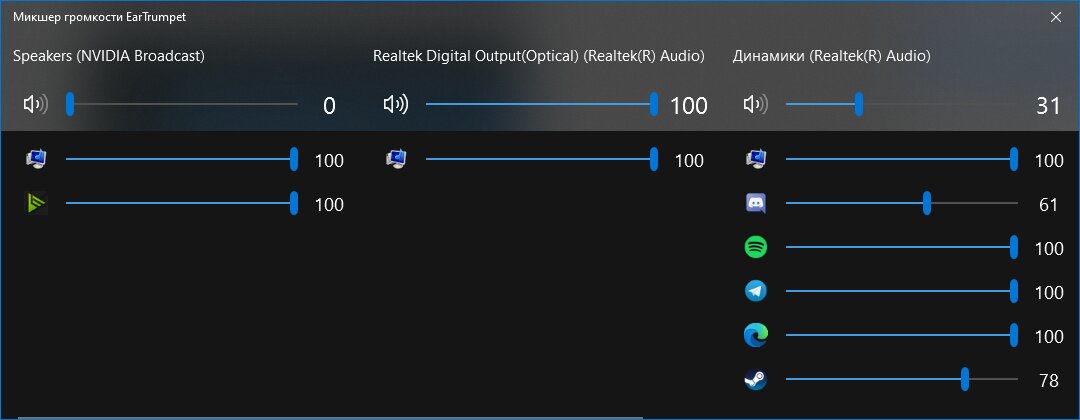
Task: Click the NVIDIA Broadcast green app icon
Action: [37, 203]
